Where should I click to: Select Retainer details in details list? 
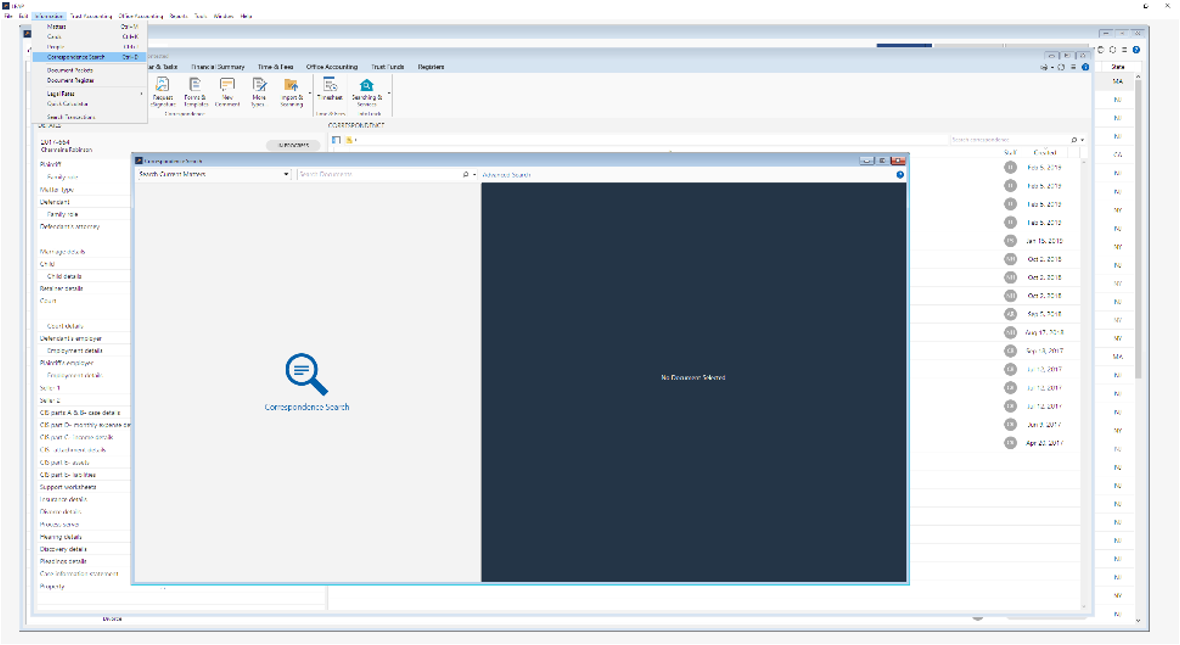pyautogui.click(x=62, y=288)
